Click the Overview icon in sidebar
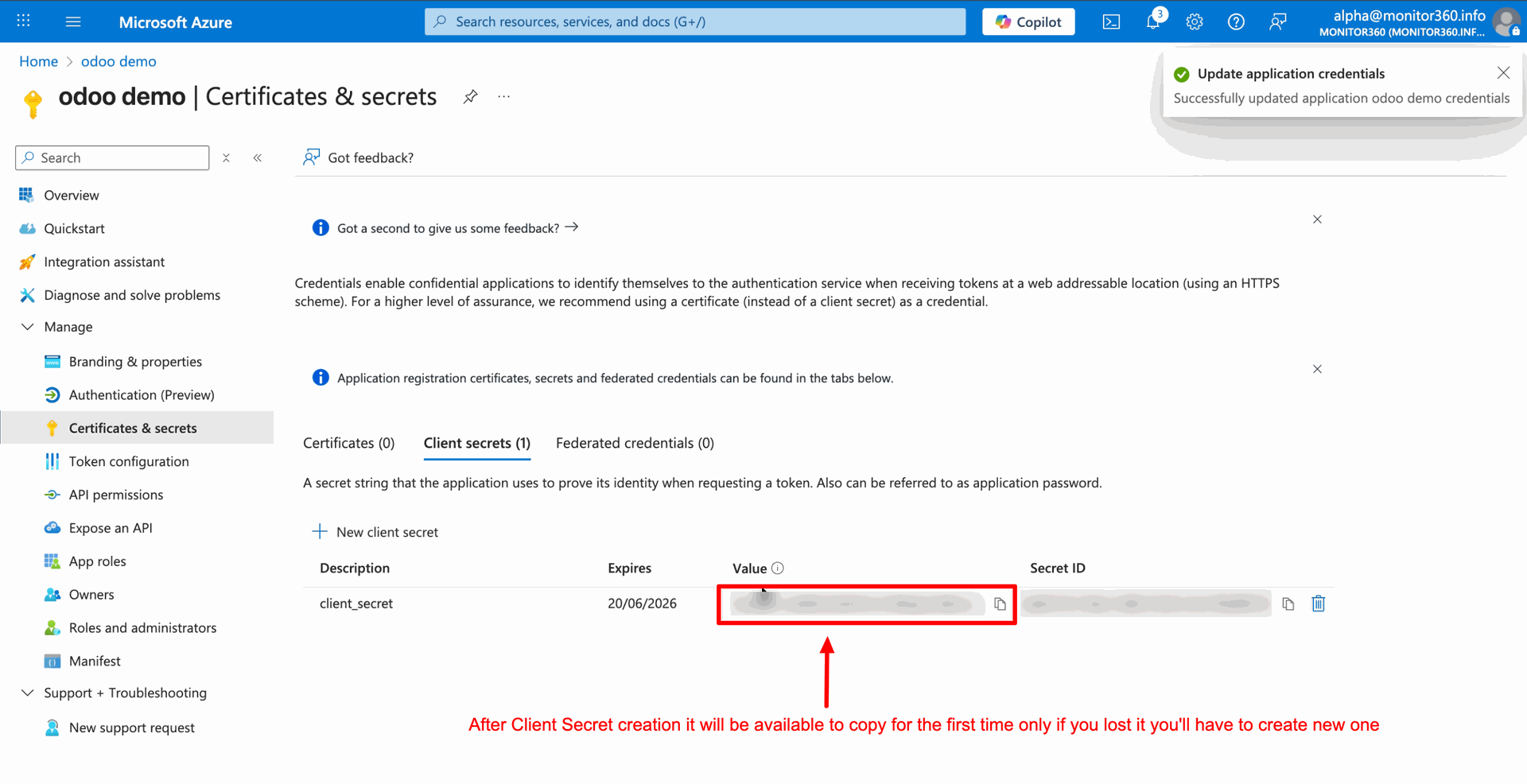This screenshot has width=1527, height=784. click(26, 195)
